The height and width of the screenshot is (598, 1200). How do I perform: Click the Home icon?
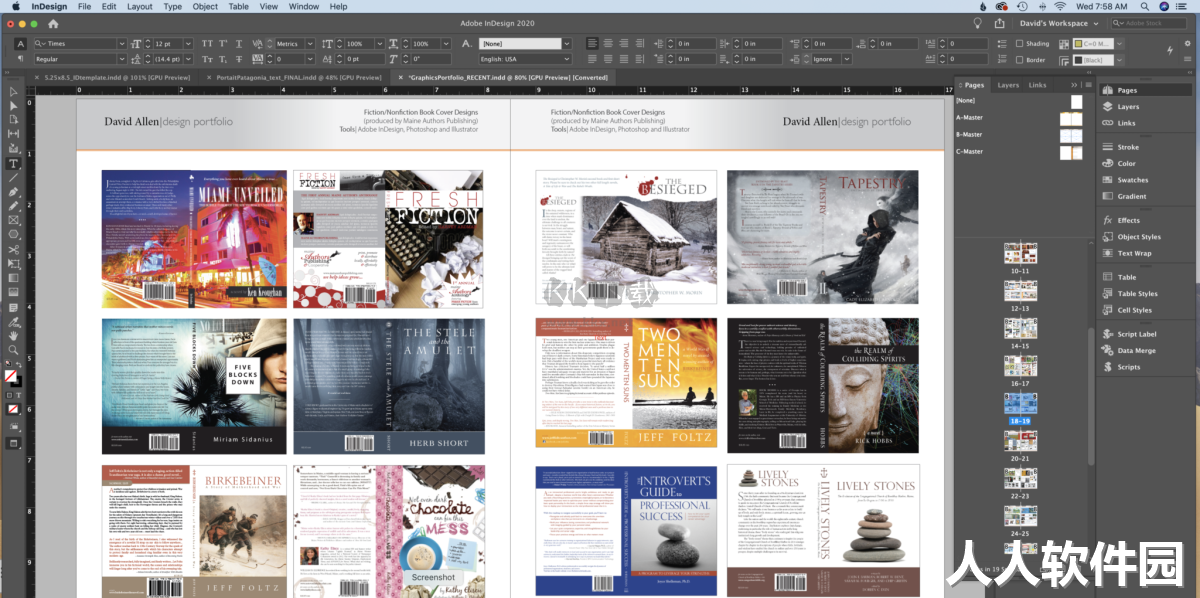[x=53, y=23]
